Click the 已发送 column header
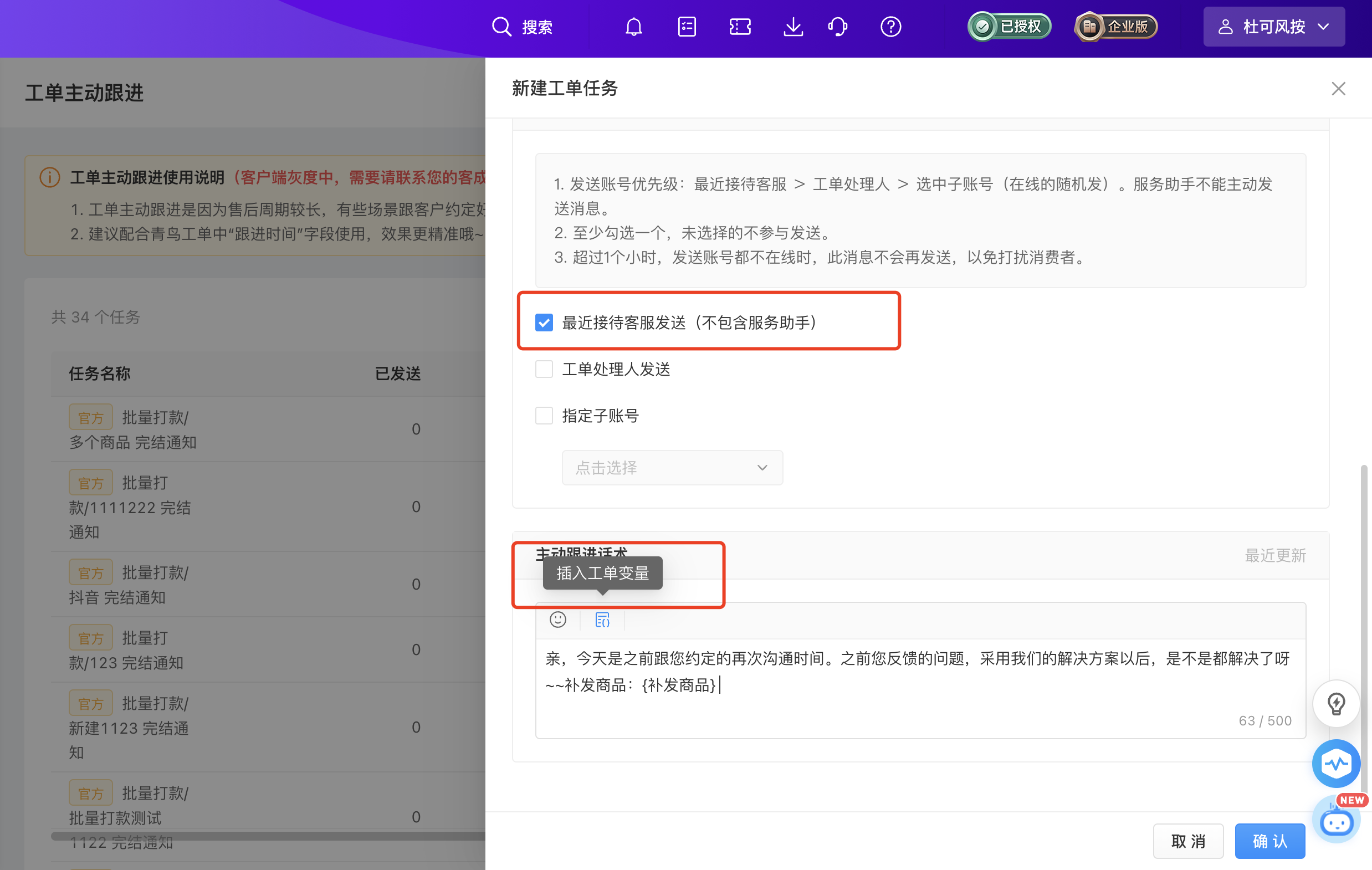Screen dimensions: 1372x870 398,373
